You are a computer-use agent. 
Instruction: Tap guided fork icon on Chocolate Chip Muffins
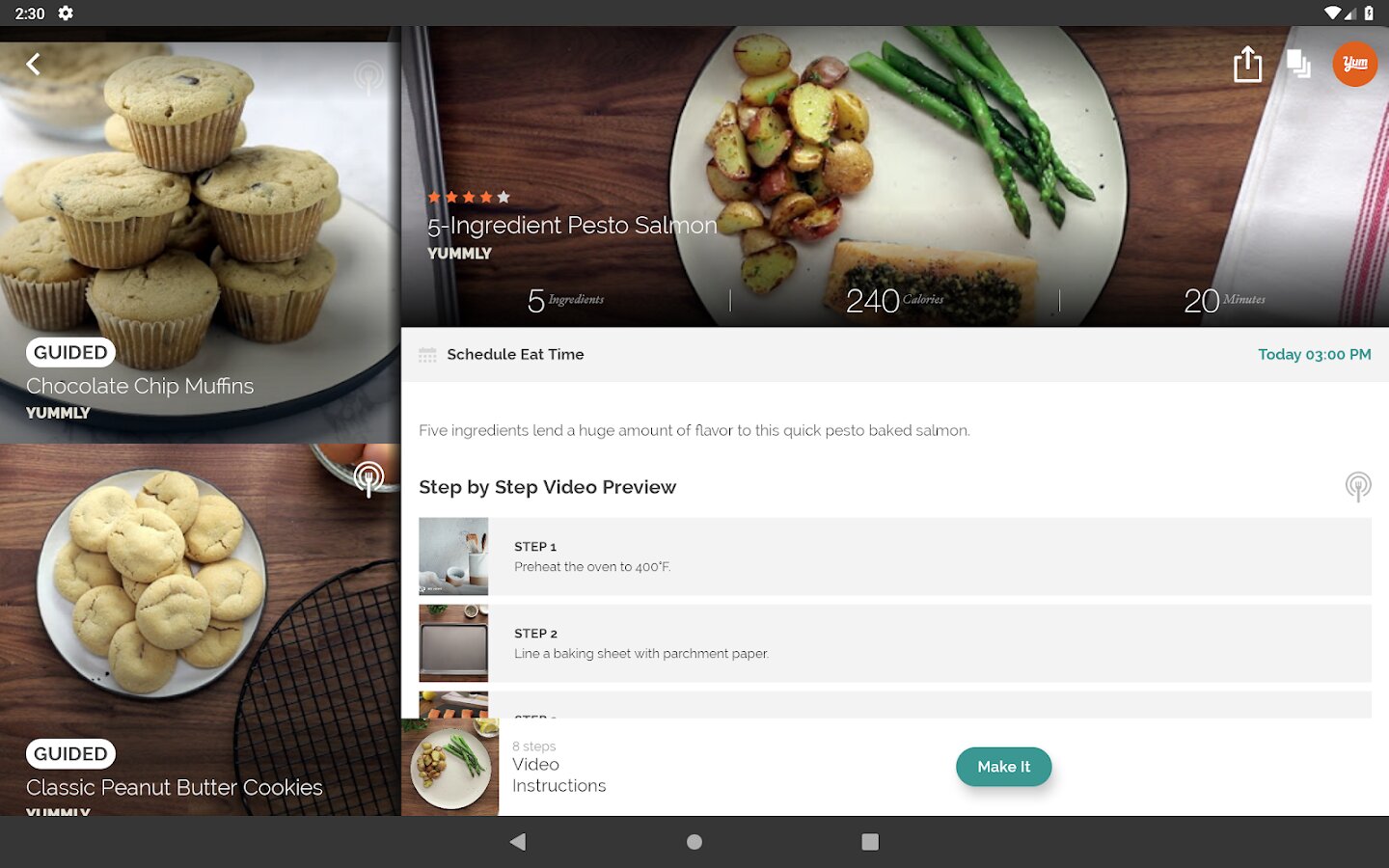pos(368,76)
